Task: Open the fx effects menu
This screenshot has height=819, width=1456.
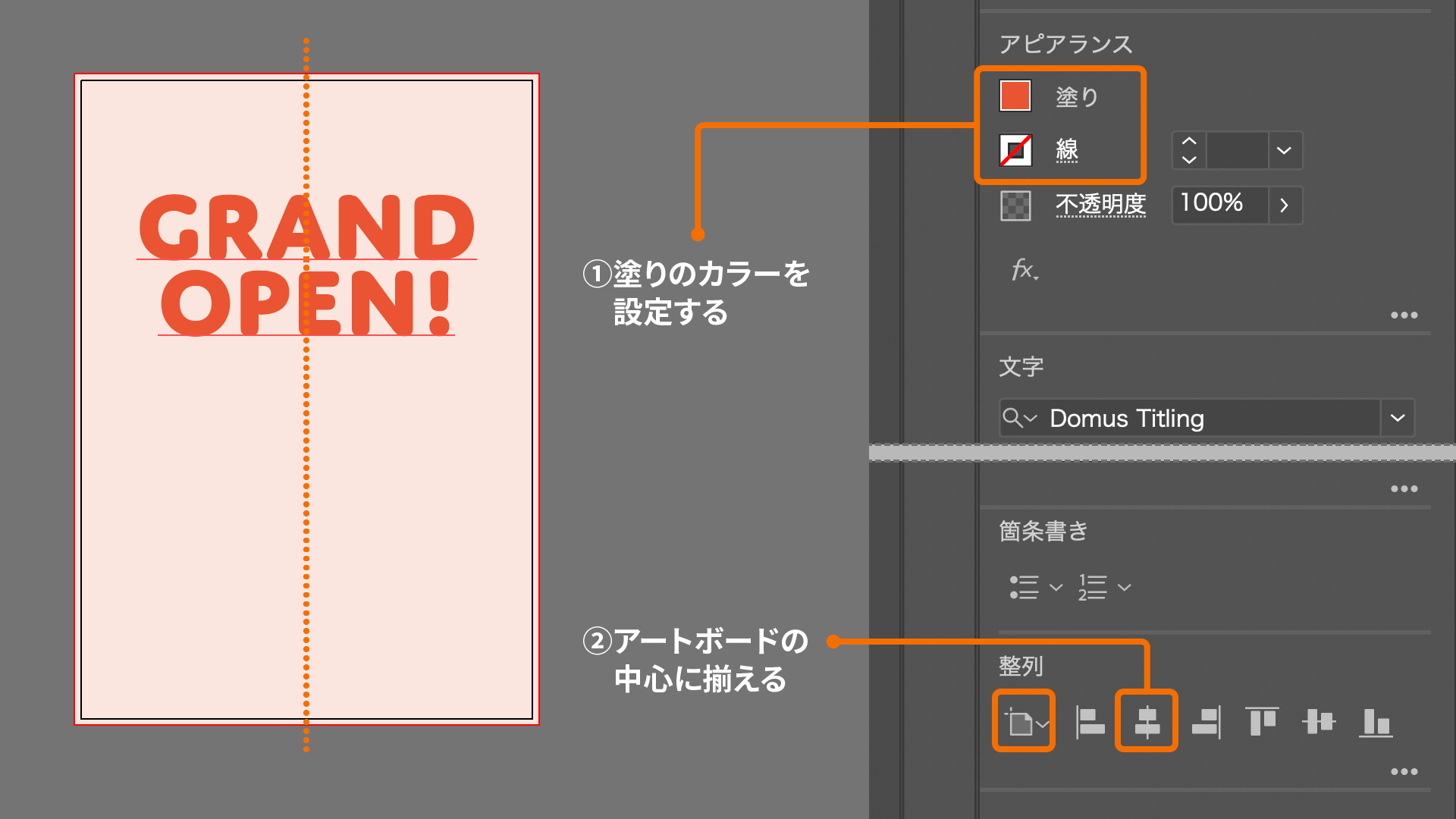Action: pyautogui.click(x=1025, y=270)
